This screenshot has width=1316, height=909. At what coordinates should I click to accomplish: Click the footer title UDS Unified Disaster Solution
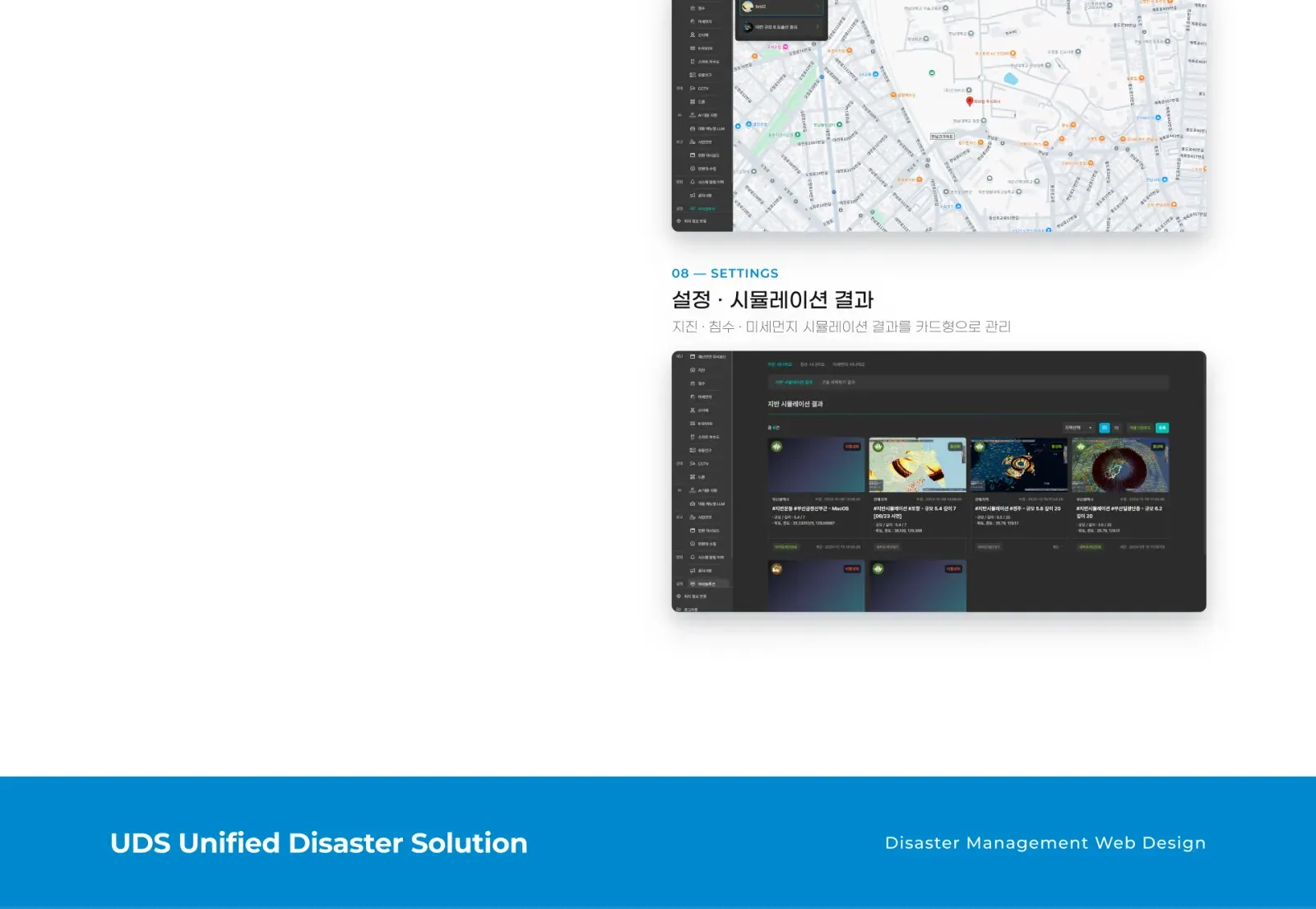(x=319, y=843)
